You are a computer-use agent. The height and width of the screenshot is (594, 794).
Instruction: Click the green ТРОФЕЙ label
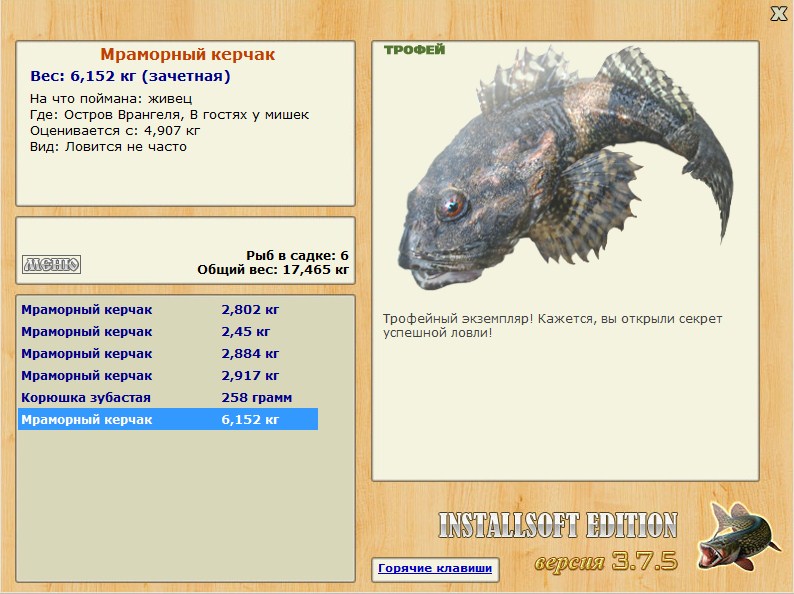tap(414, 50)
